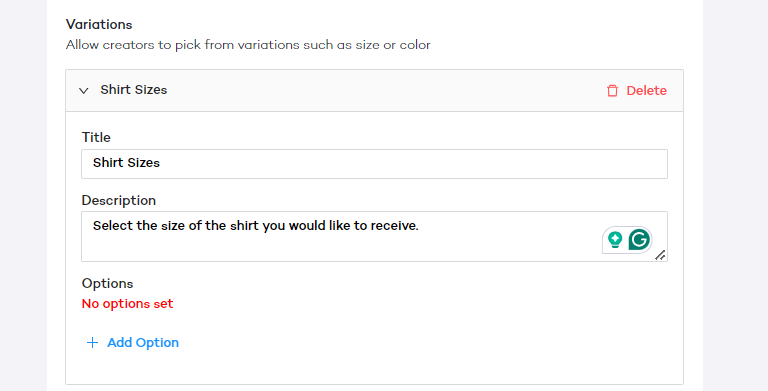
Task: Click the Description box resize handle
Action: tap(660, 255)
